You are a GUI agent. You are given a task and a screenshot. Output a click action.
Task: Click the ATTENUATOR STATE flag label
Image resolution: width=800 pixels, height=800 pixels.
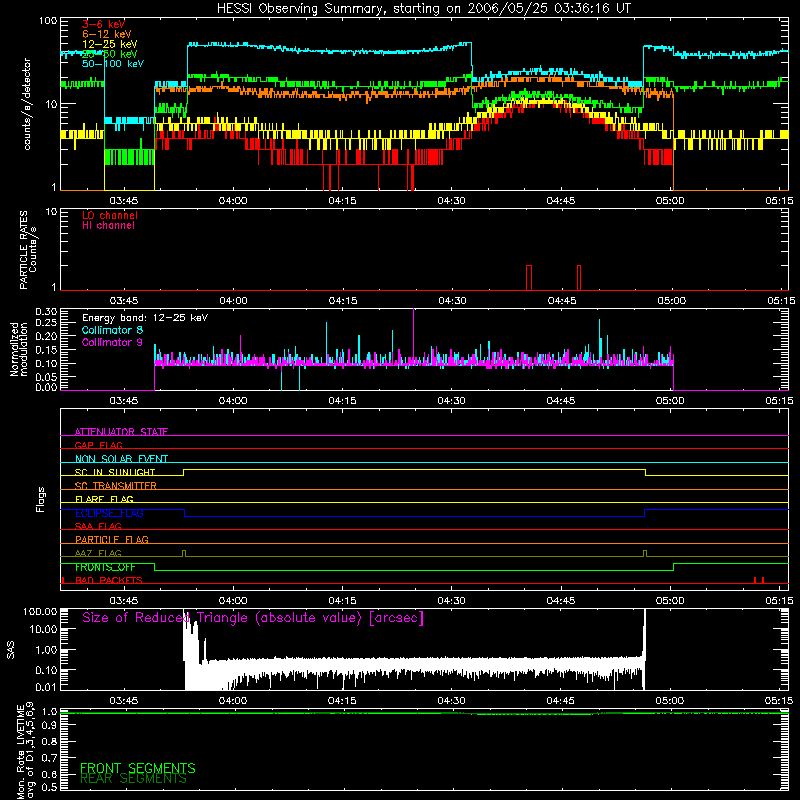pyautogui.click(x=121, y=432)
